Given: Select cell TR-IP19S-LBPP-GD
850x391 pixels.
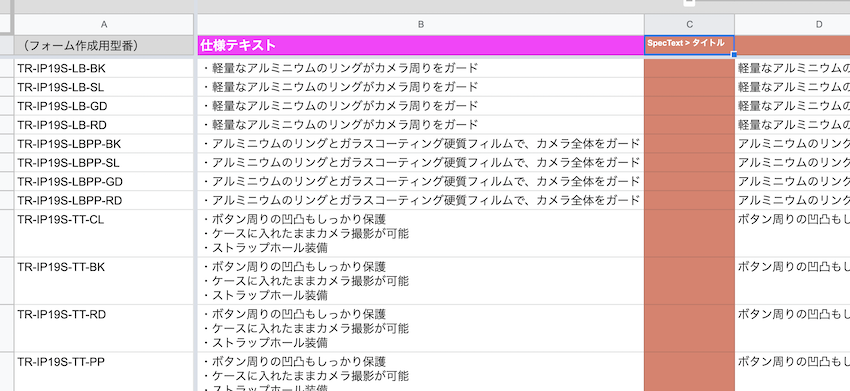Looking at the screenshot, I should click(104, 182).
